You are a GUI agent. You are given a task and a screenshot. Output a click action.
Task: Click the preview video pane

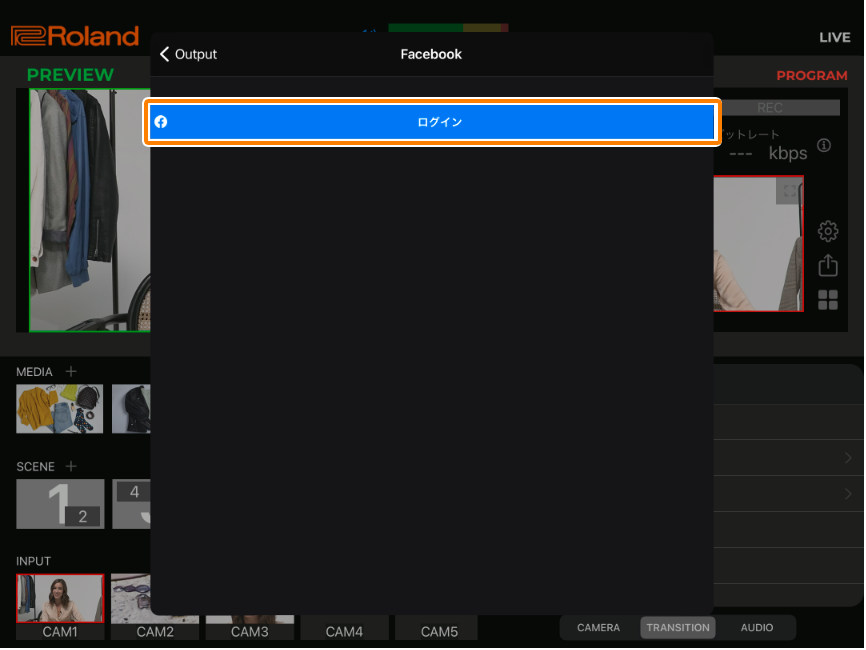[x=89, y=210]
